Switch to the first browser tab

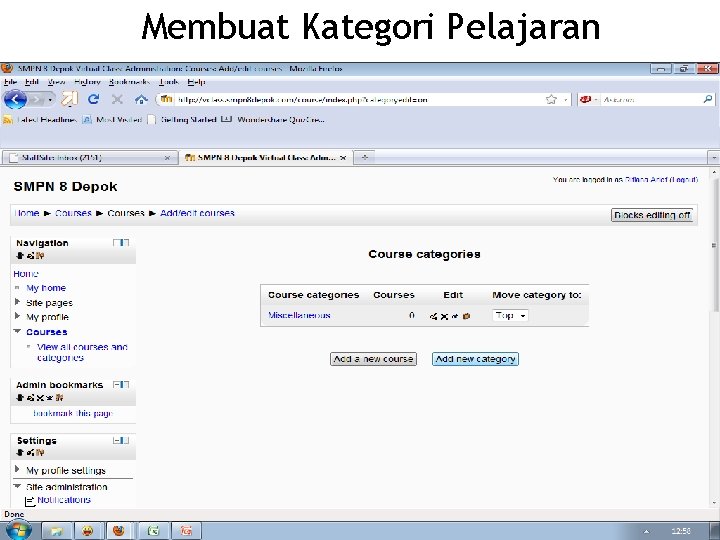coord(90,158)
